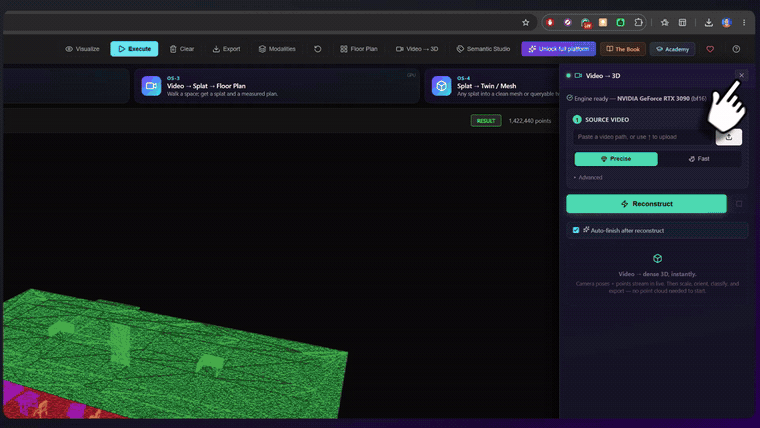Click the reset rotate arrow icon
Image resolution: width=760 pixels, height=428 pixels.
(317, 49)
